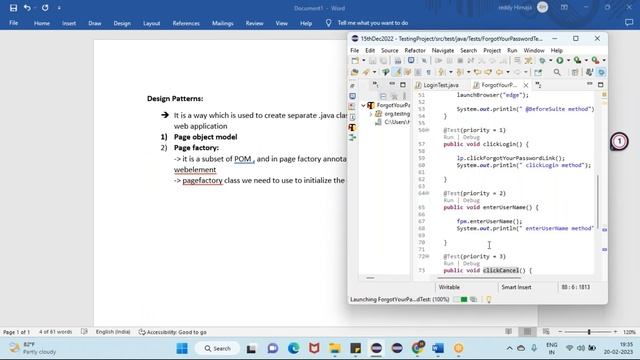
Task: Save the Word document with the floppy icon
Action: pos(13,8)
